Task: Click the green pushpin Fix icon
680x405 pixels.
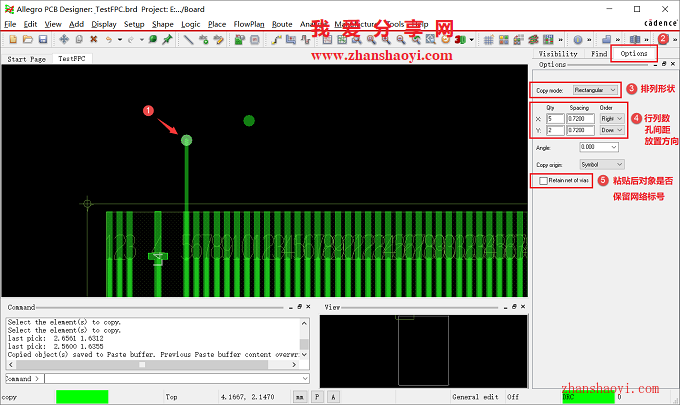Action: coord(167,39)
